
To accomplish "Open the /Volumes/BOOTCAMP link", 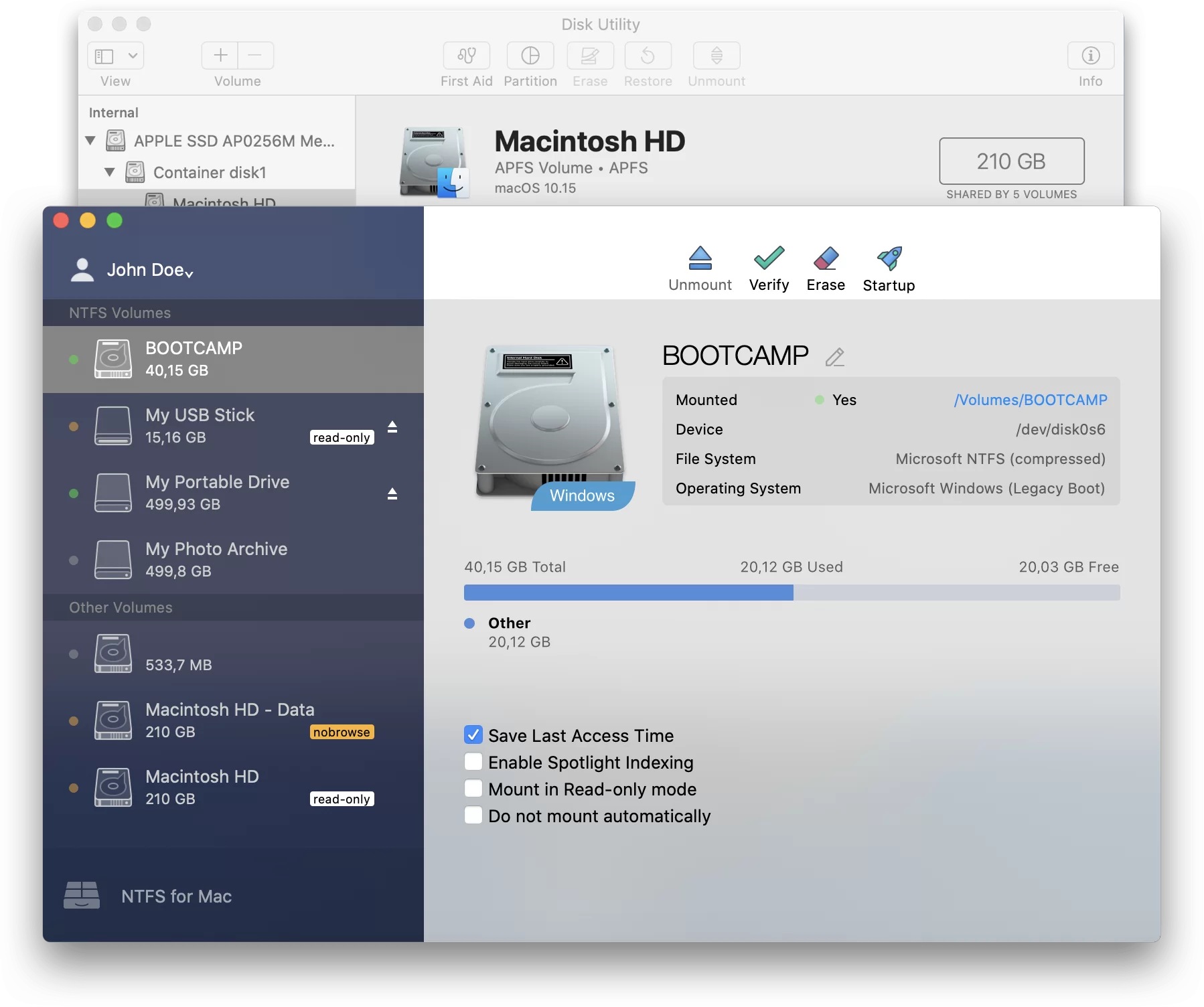I will pyautogui.click(x=1031, y=400).
